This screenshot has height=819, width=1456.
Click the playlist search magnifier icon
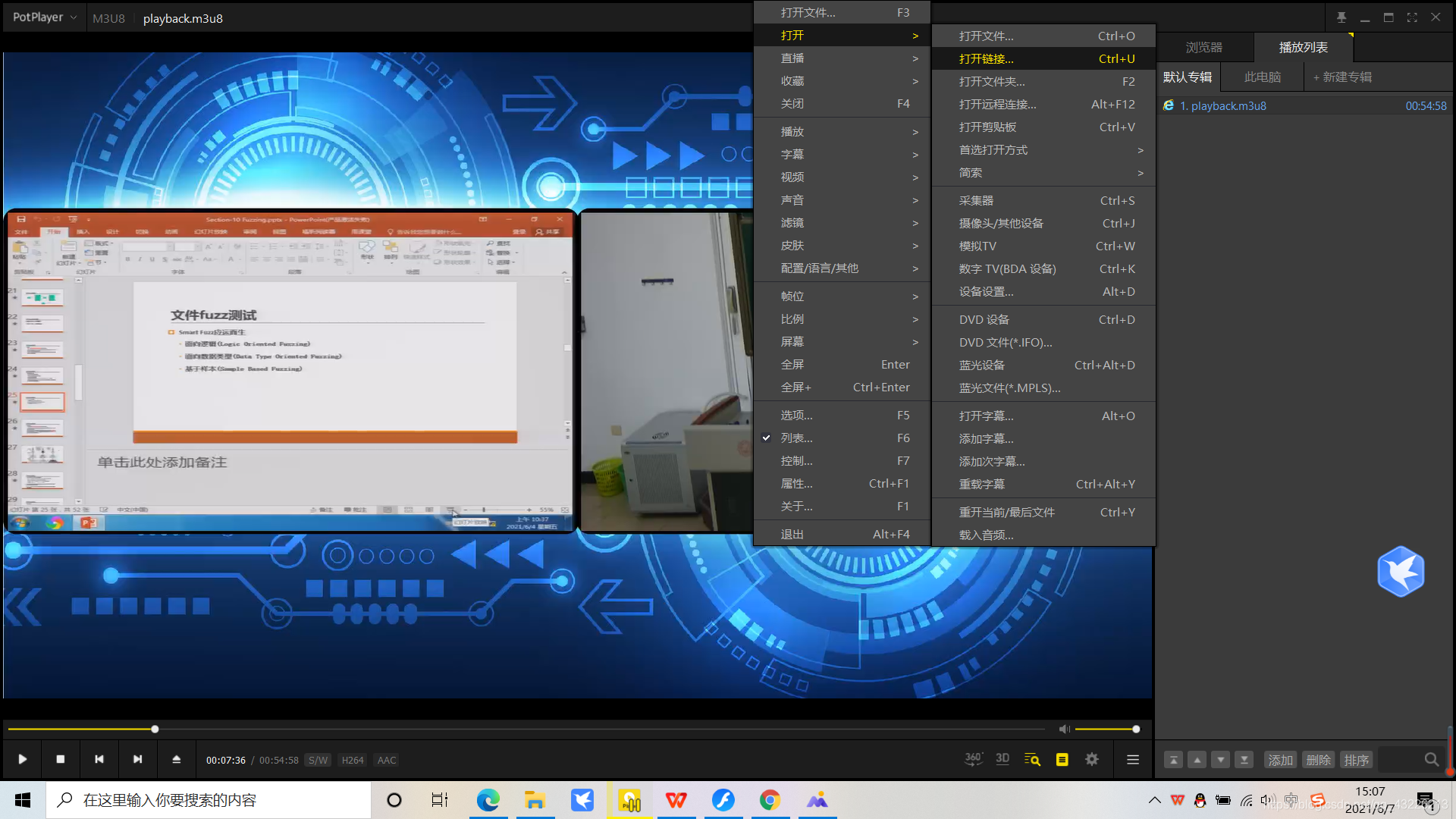point(1431,759)
